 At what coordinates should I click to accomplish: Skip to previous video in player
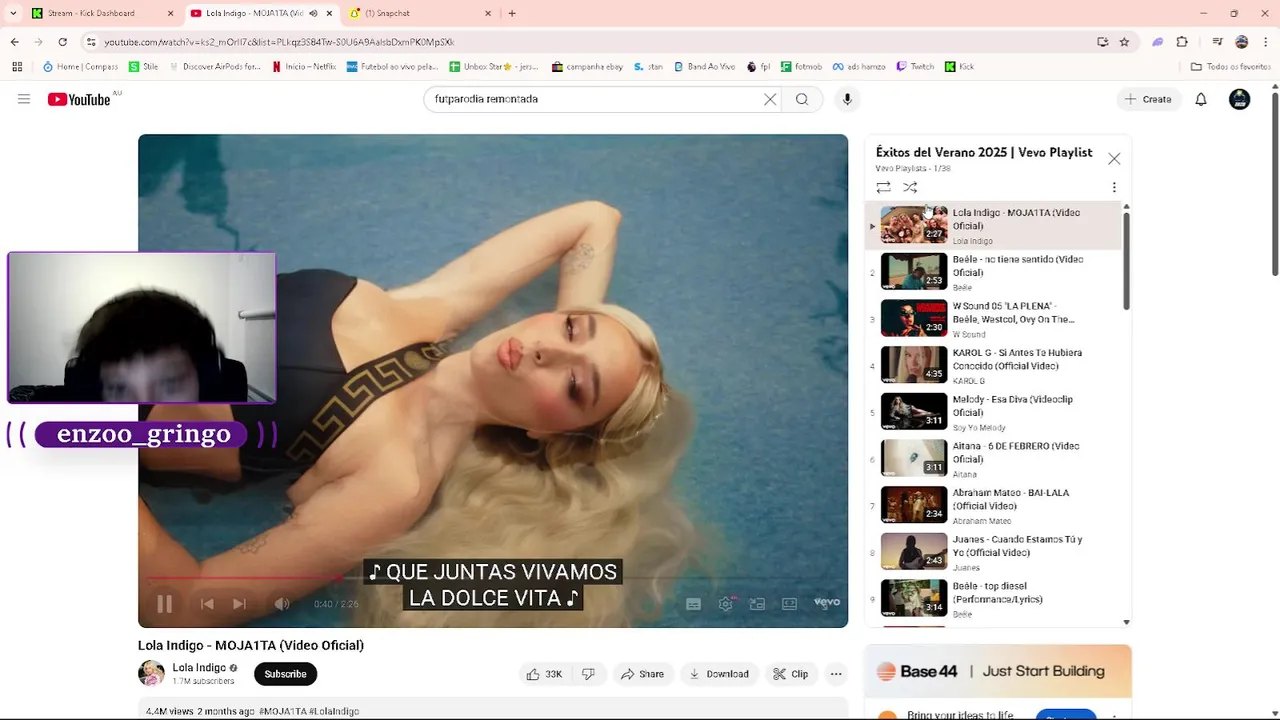coord(207,603)
